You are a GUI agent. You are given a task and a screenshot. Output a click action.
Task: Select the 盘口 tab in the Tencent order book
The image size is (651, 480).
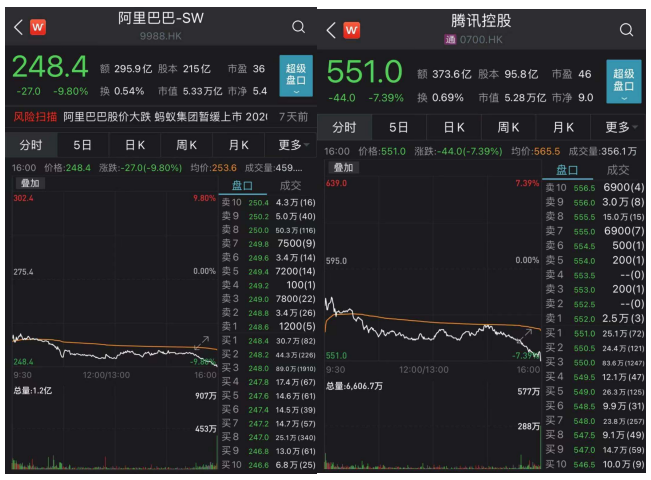point(567,170)
